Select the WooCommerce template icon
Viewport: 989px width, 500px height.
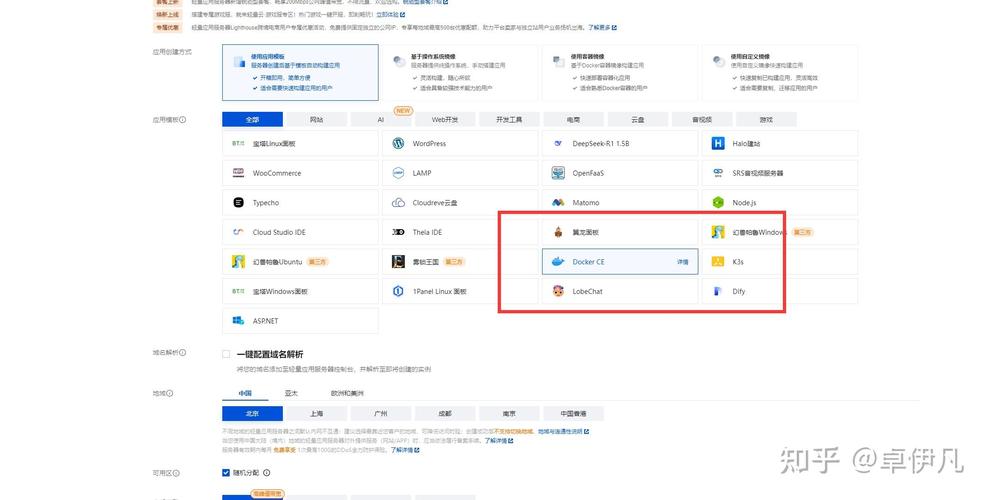(238, 173)
